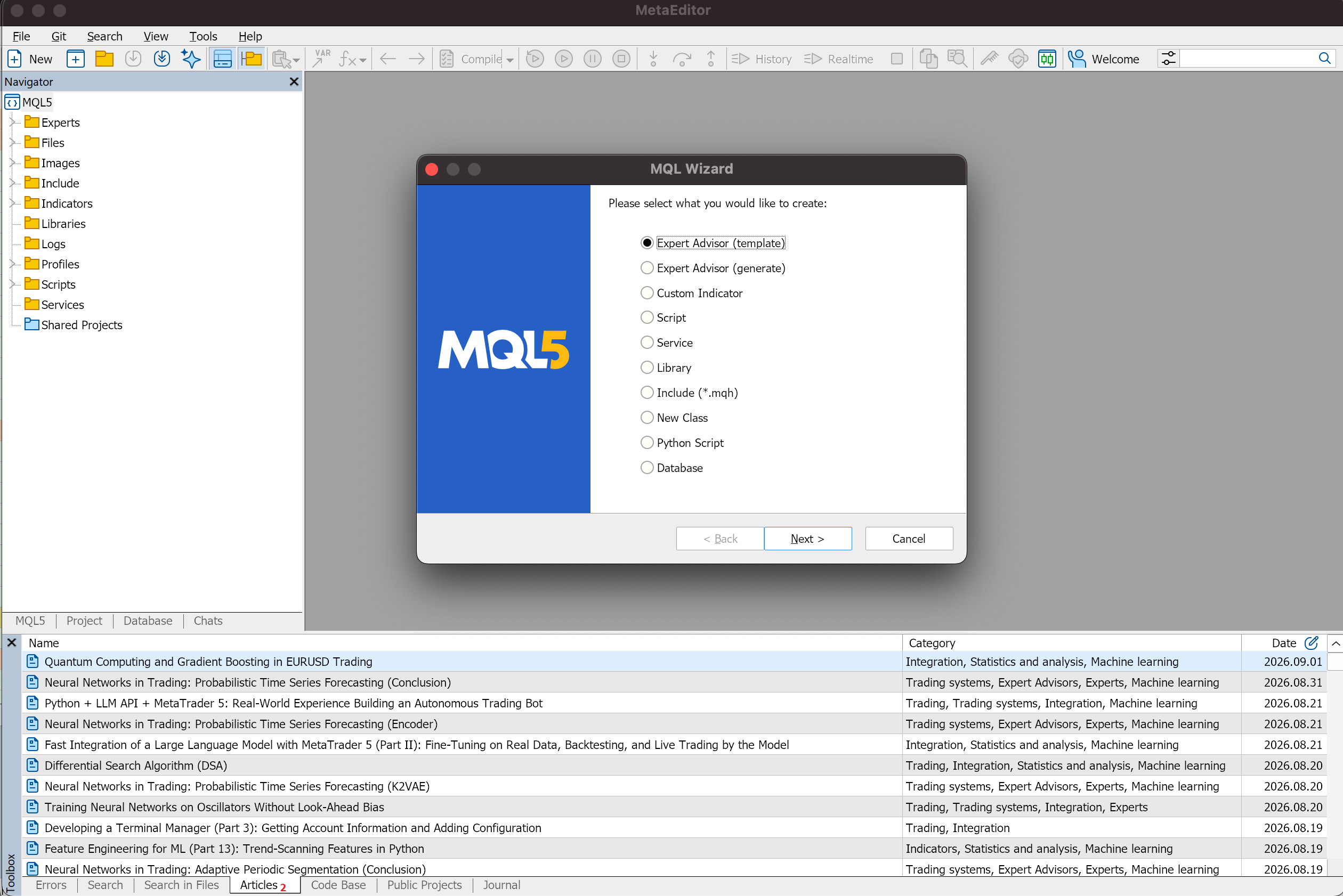
Task: Switch to the Journal tab
Action: (x=501, y=885)
